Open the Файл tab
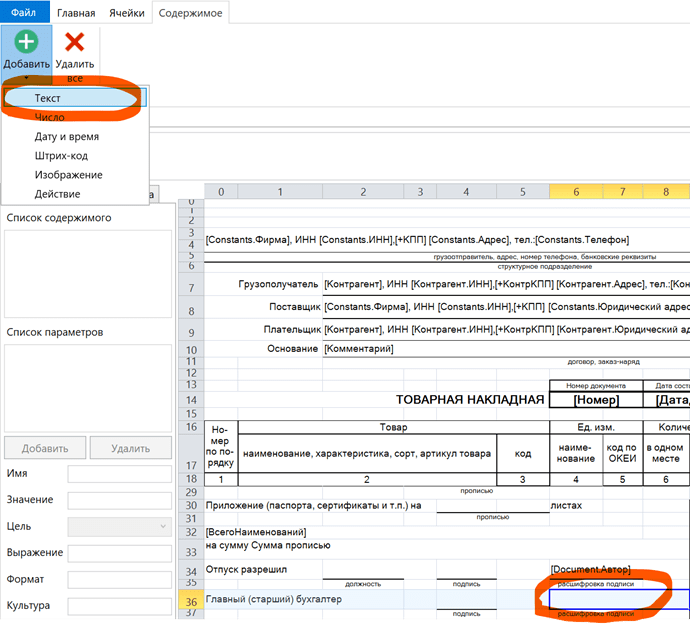 [23, 12]
